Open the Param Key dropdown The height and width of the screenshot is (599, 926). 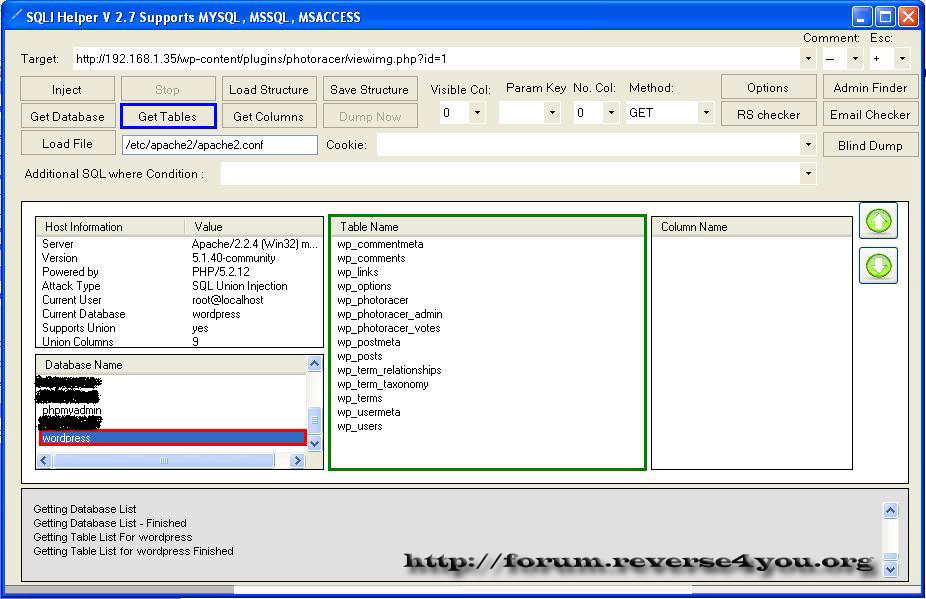click(x=552, y=112)
